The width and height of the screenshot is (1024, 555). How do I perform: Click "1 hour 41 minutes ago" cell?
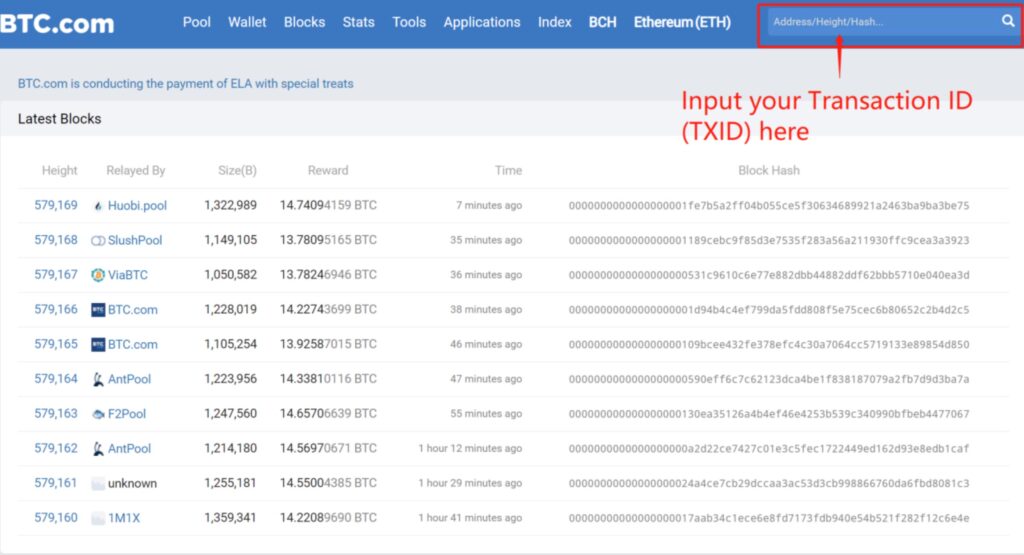[x=470, y=518]
